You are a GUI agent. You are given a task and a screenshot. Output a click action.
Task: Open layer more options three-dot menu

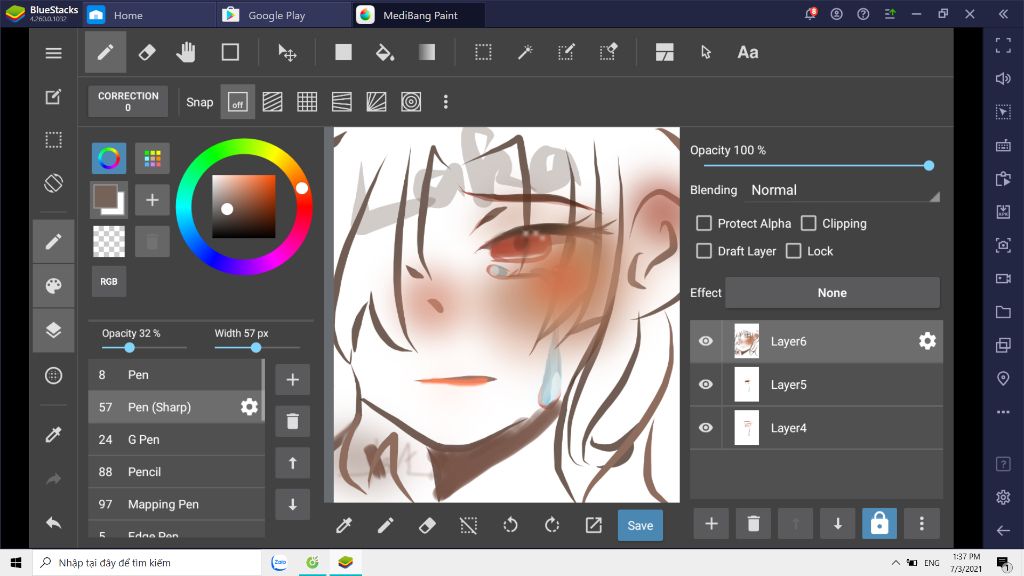pos(921,523)
